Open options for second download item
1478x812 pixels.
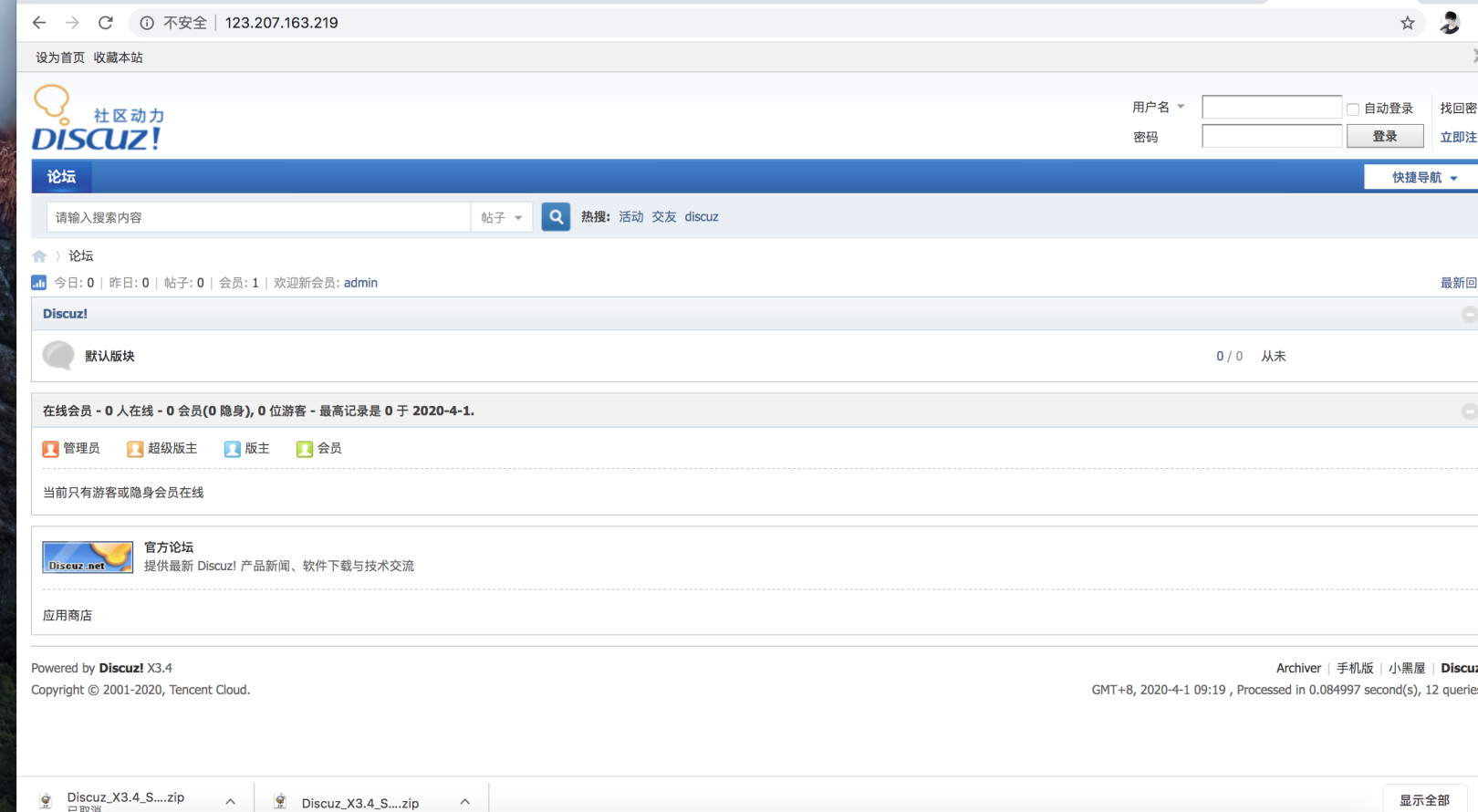pos(465,801)
